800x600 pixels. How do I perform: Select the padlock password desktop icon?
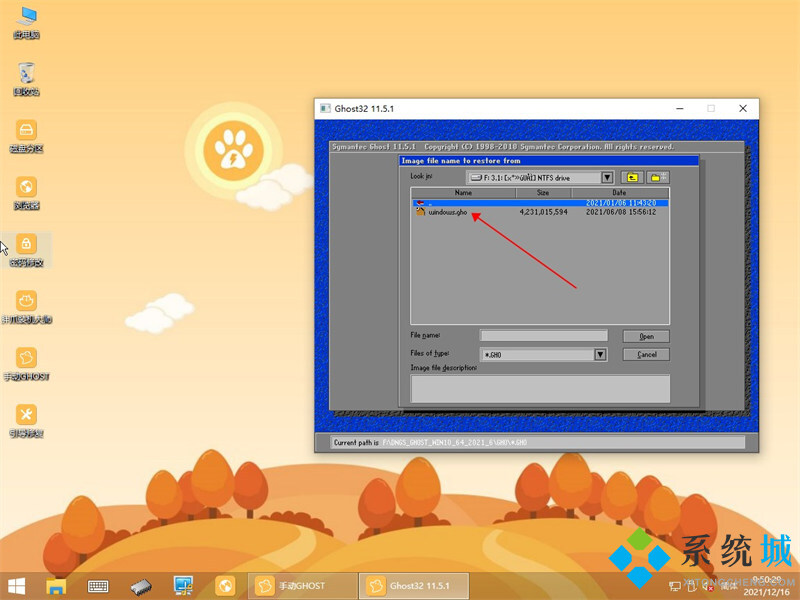[27, 250]
